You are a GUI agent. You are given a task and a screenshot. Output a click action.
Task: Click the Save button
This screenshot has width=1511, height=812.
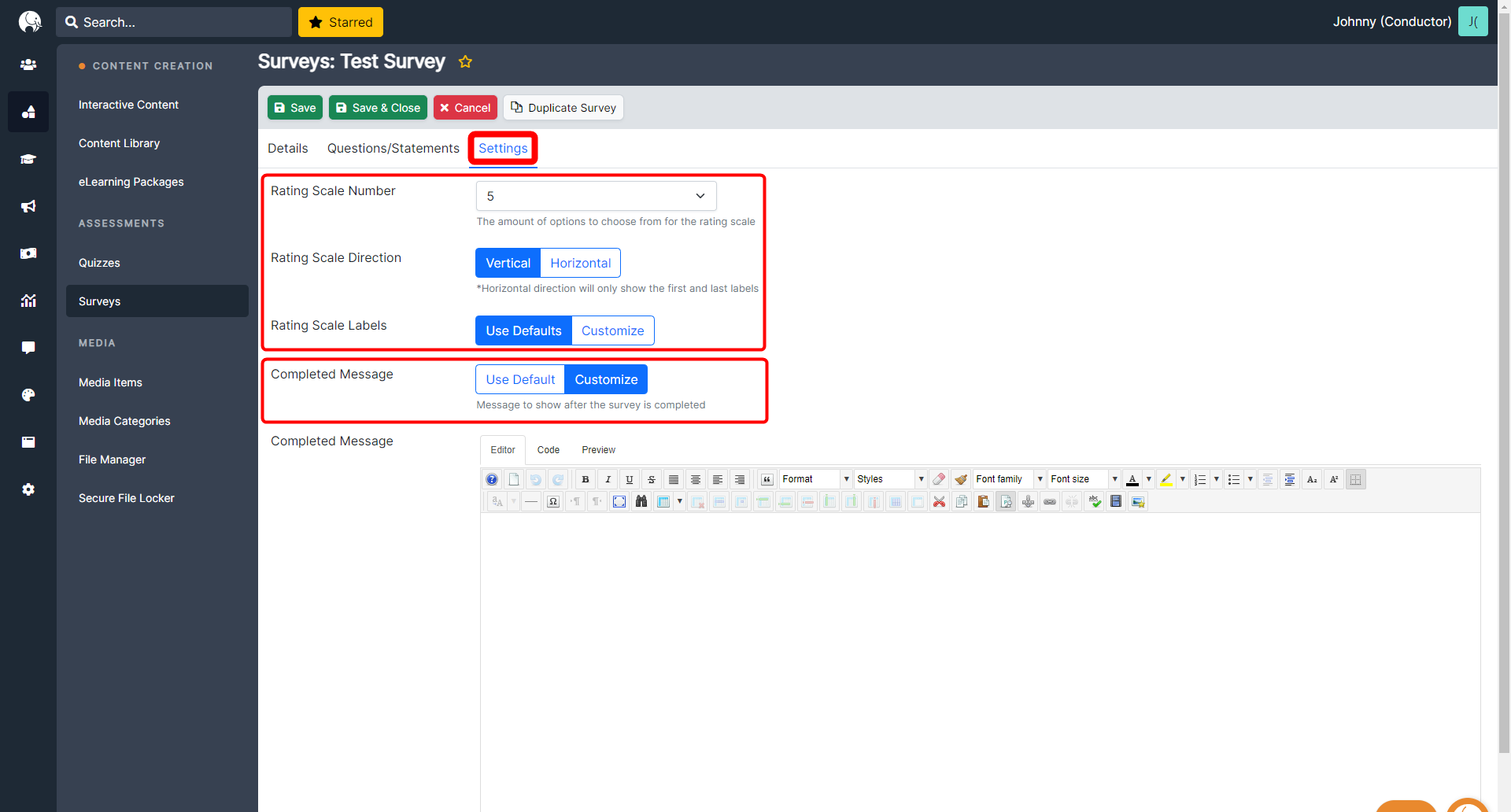pos(295,108)
